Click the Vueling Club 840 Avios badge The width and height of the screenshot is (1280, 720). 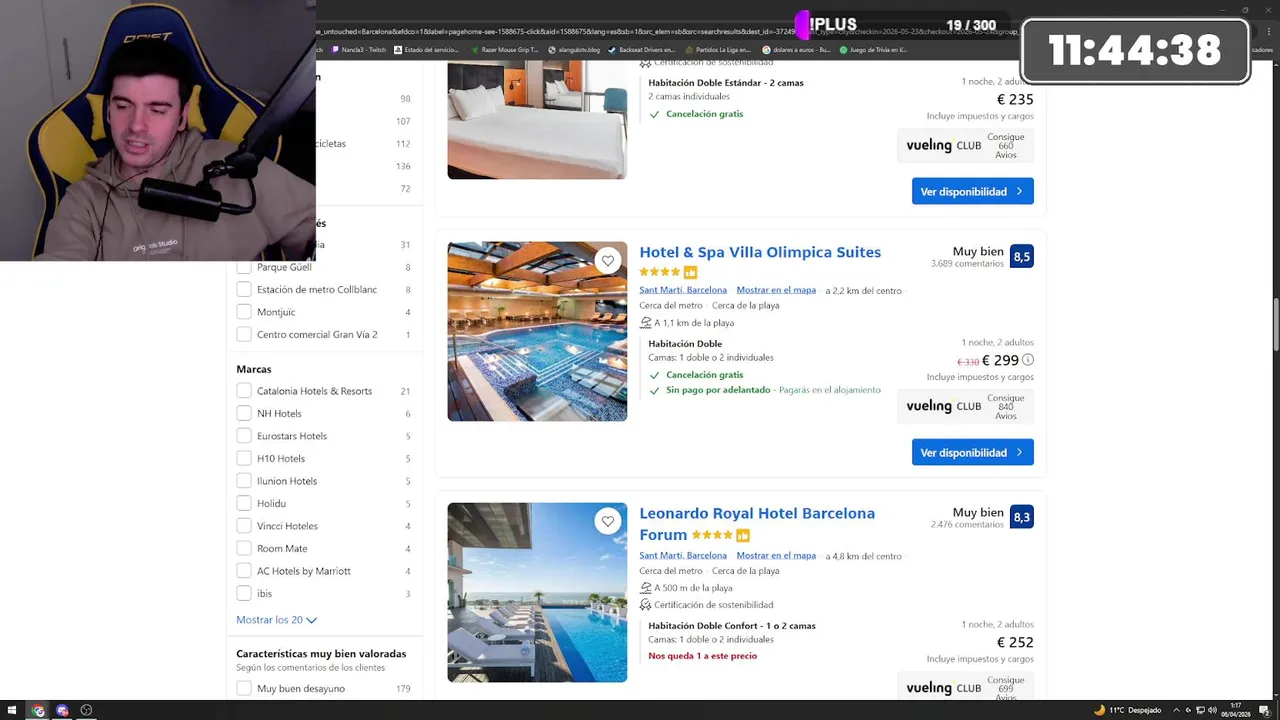coord(966,407)
